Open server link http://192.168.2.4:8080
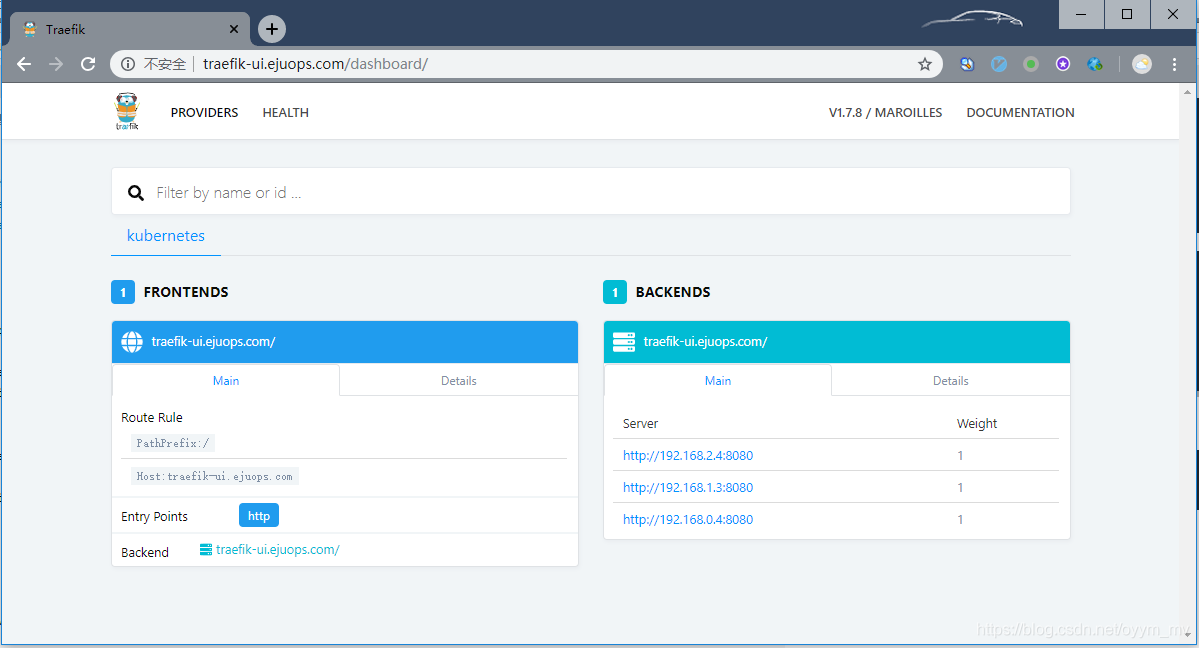 (687, 455)
